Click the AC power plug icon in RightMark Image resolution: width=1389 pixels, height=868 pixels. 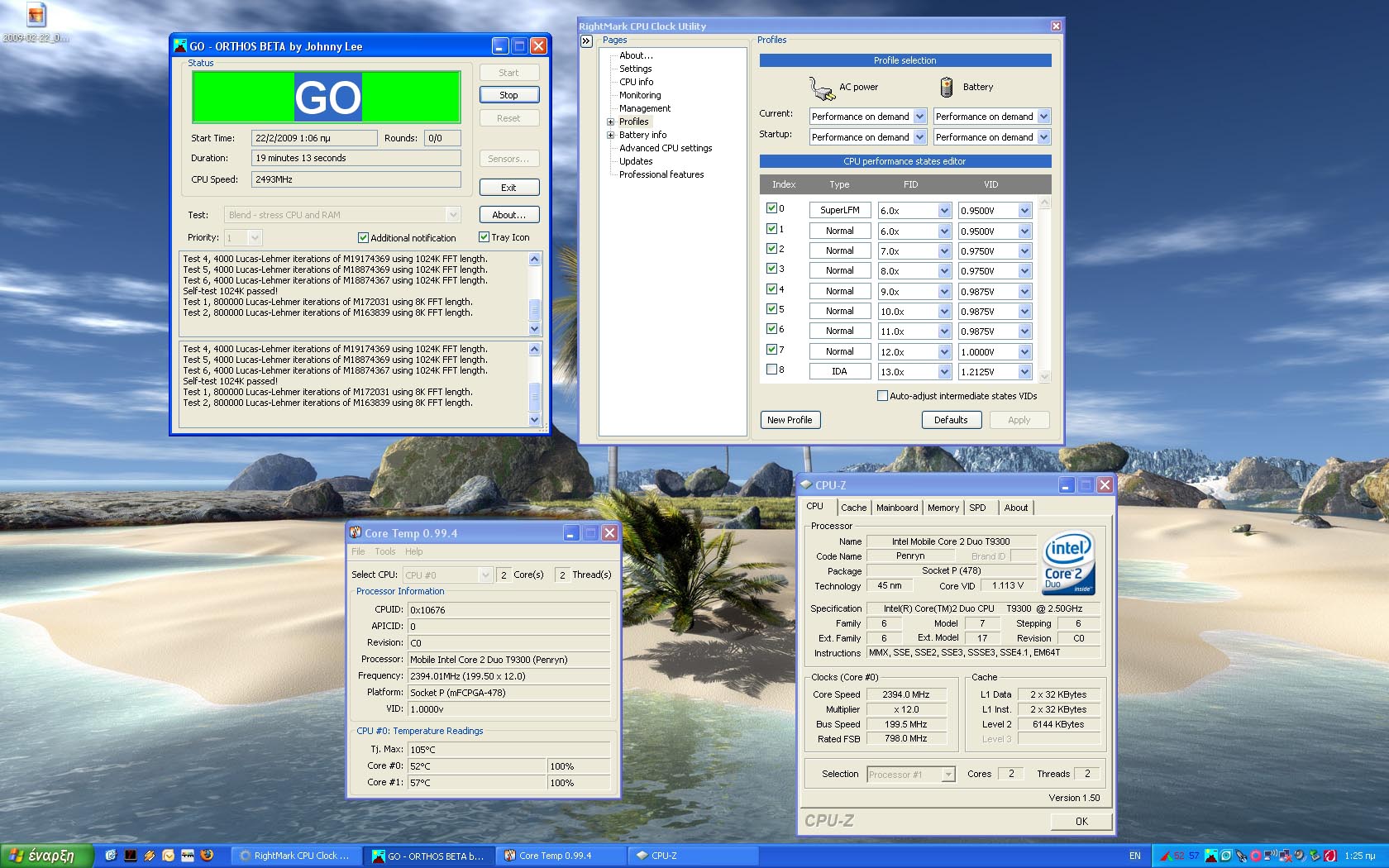[822, 87]
